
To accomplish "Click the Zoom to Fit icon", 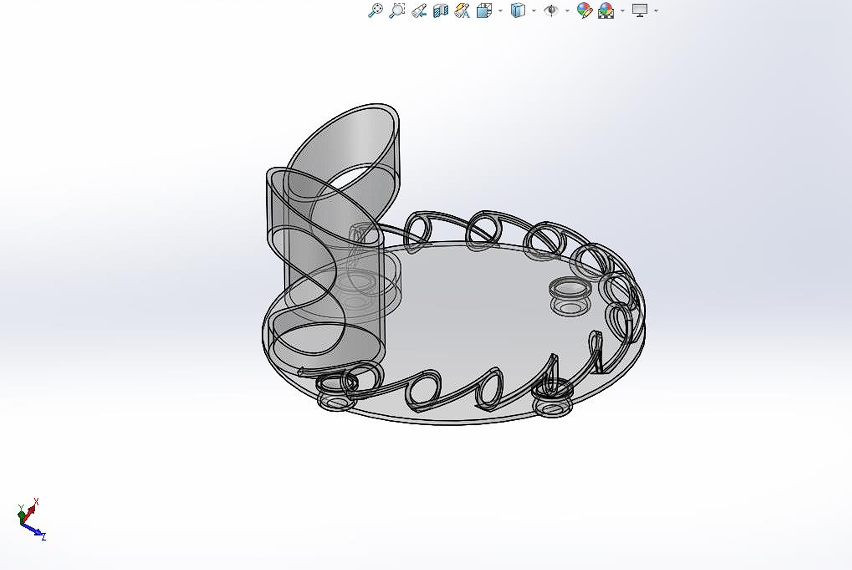I will (x=375, y=10).
